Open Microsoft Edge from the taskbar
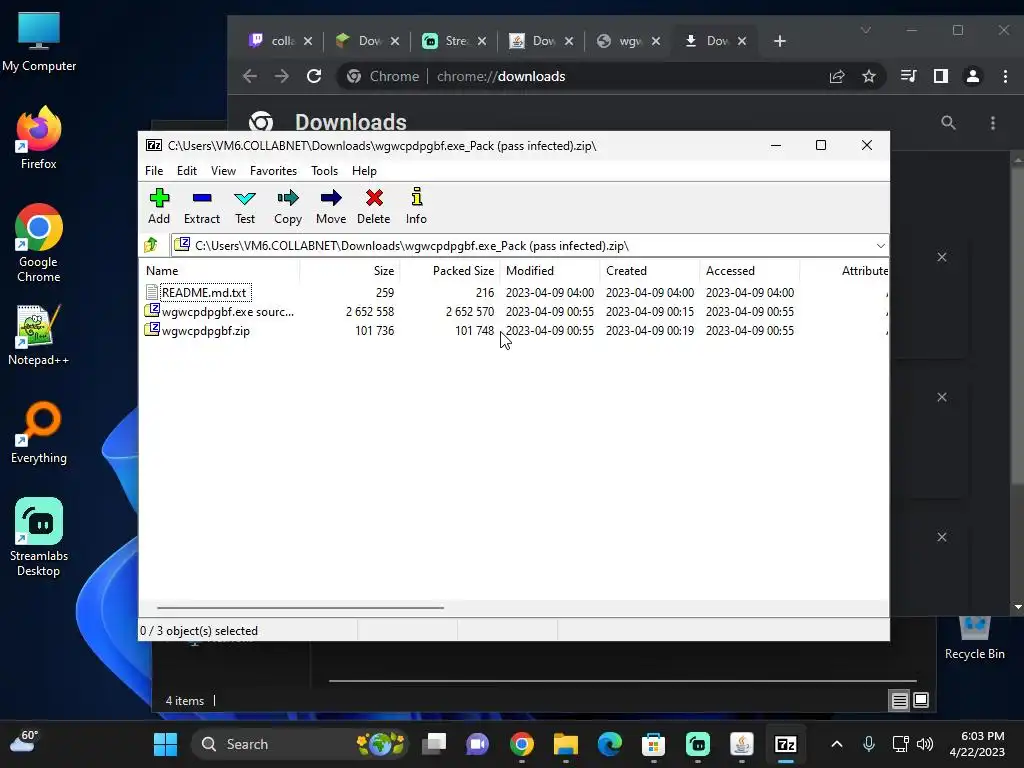Screen dimensions: 1024x768 click(x=609, y=744)
